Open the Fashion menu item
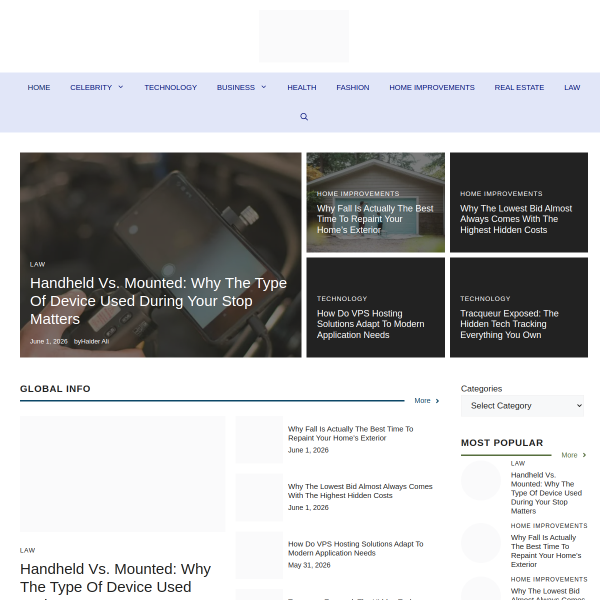This screenshot has width=600, height=600. tap(353, 88)
